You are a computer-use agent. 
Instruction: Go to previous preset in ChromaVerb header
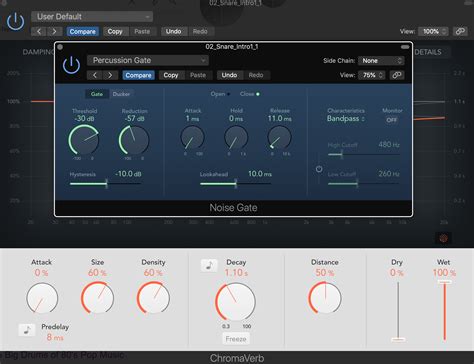39,31
